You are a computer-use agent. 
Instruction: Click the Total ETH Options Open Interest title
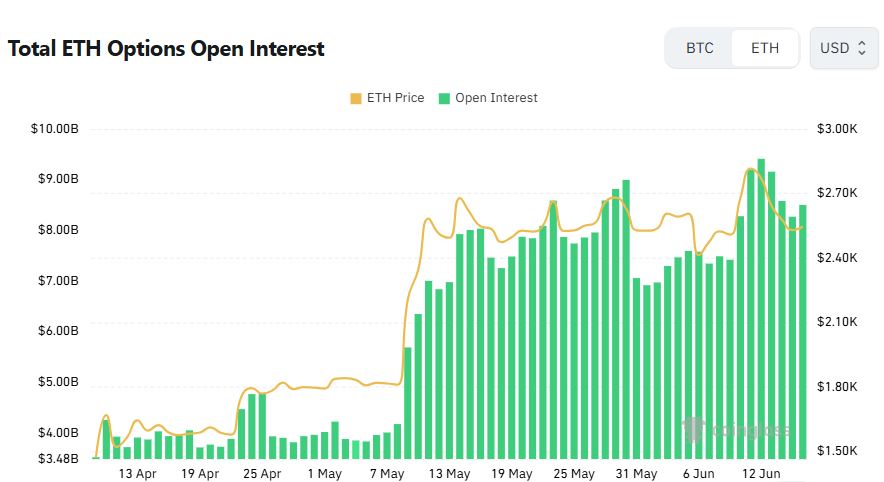point(166,48)
